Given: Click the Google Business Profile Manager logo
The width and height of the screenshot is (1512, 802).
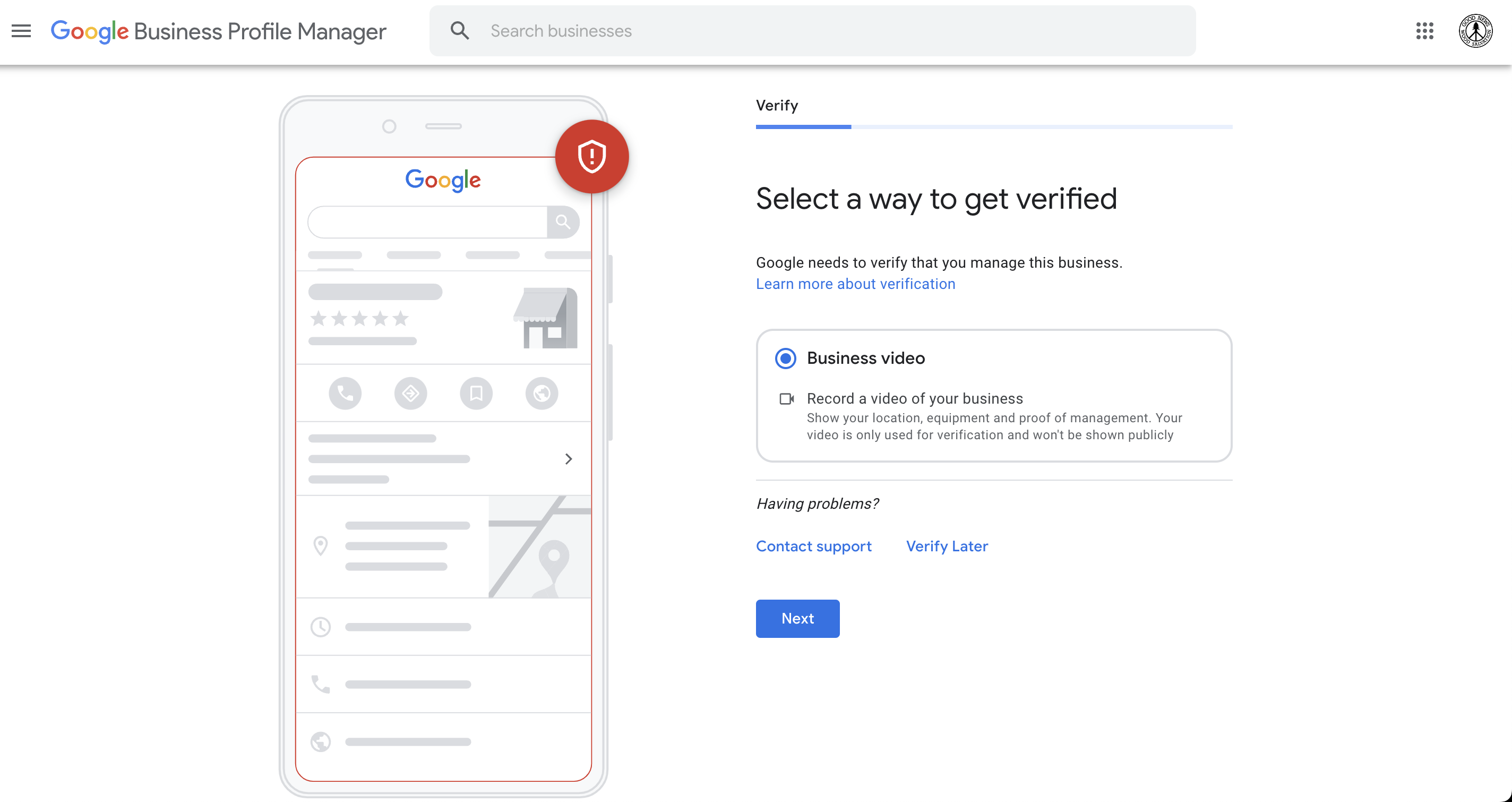Looking at the screenshot, I should (218, 31).
